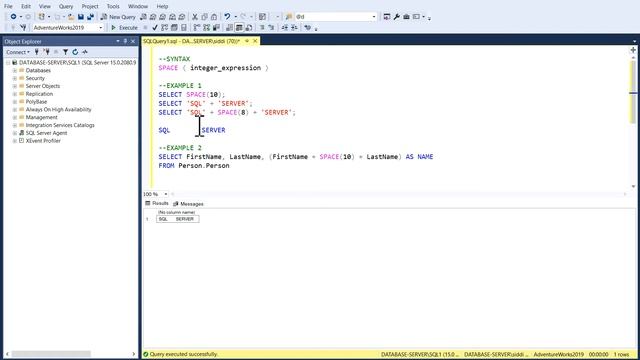Open the File menu
640x360 pixels.
8,6
